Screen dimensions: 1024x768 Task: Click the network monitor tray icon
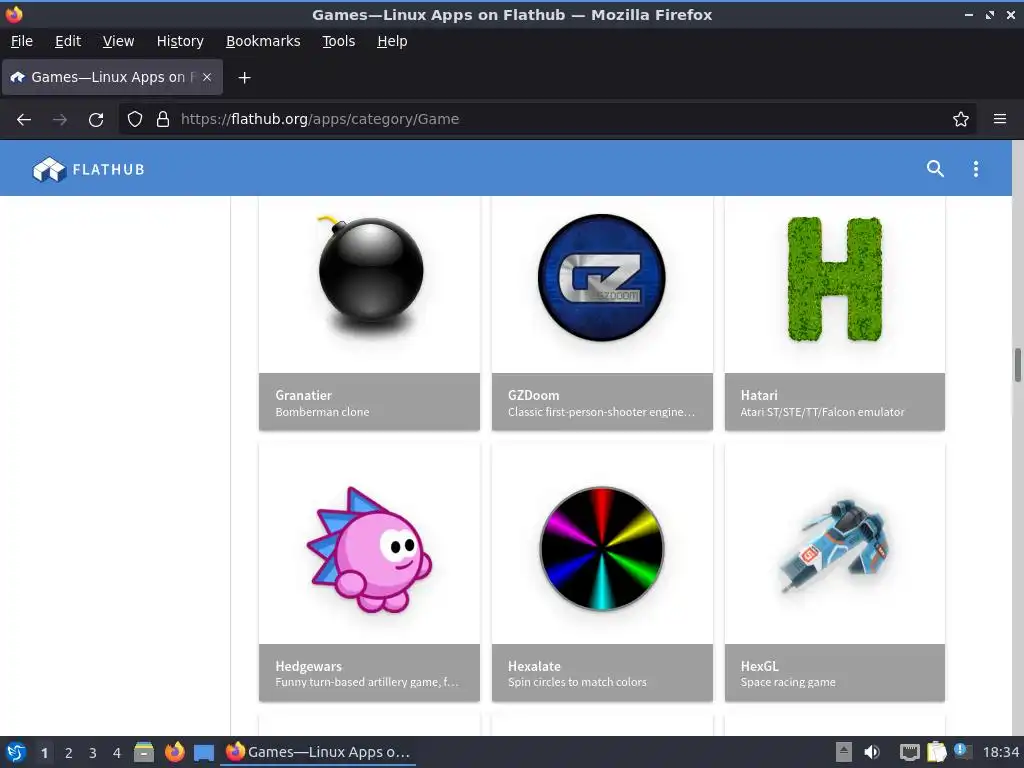tap(909, 752)
